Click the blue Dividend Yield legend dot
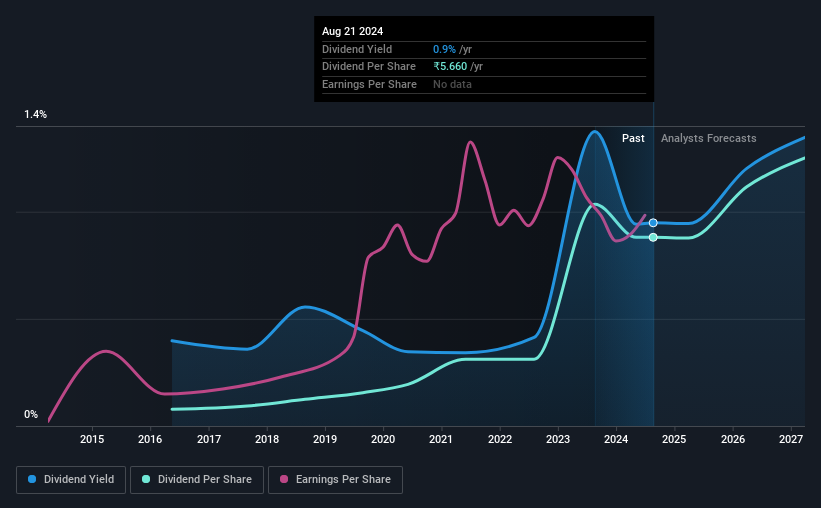The width and height of the screenshot is (821, 508). (x=32, y=479)
